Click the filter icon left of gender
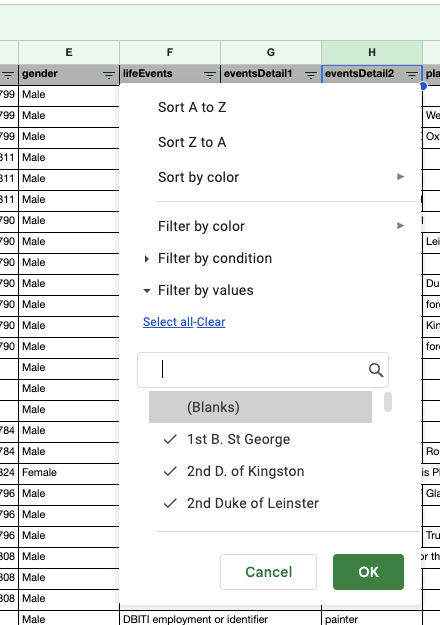The height and width of the screenshot is (625, 440). point(8,75)
